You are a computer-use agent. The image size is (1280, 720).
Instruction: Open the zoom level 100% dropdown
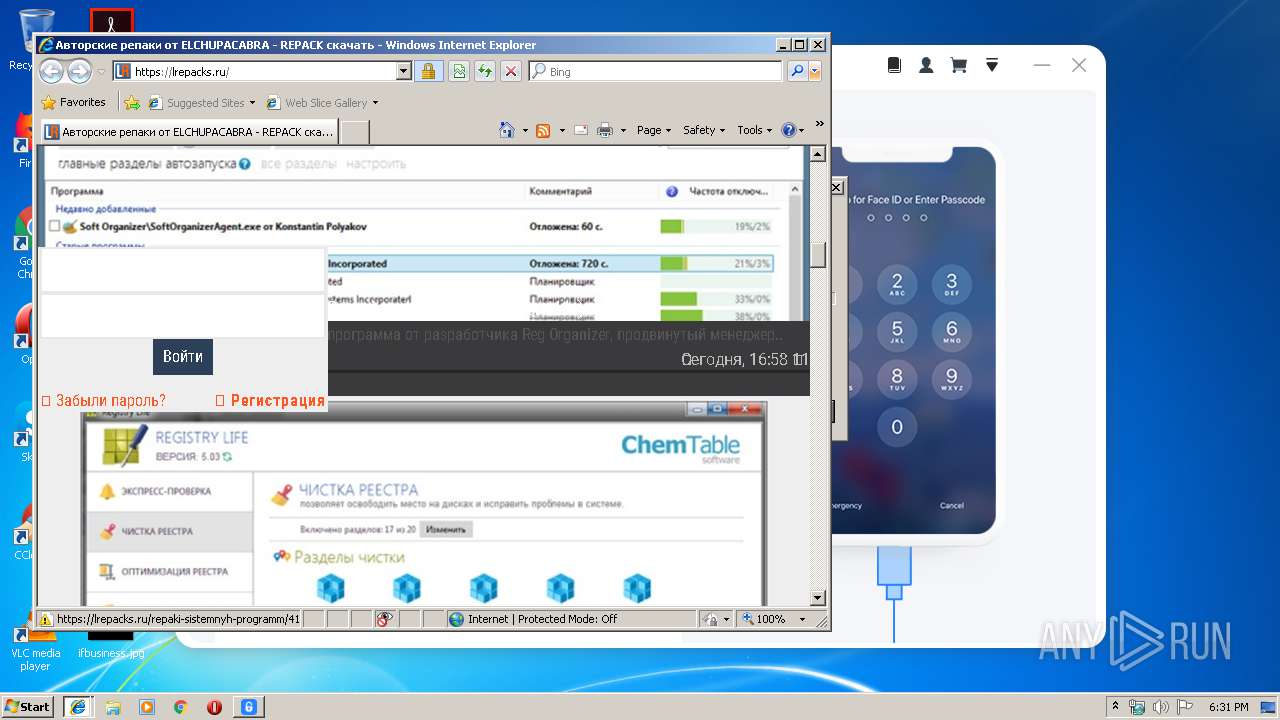[802, 619]
